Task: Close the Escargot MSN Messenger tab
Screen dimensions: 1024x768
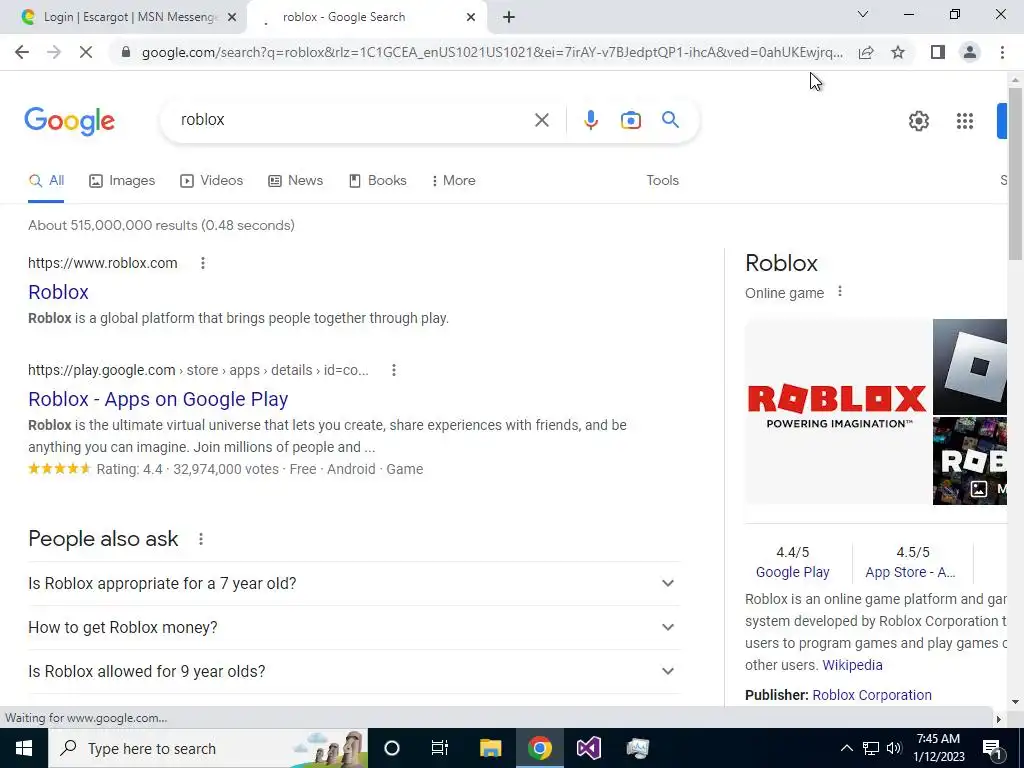Action: coord(231,18)
